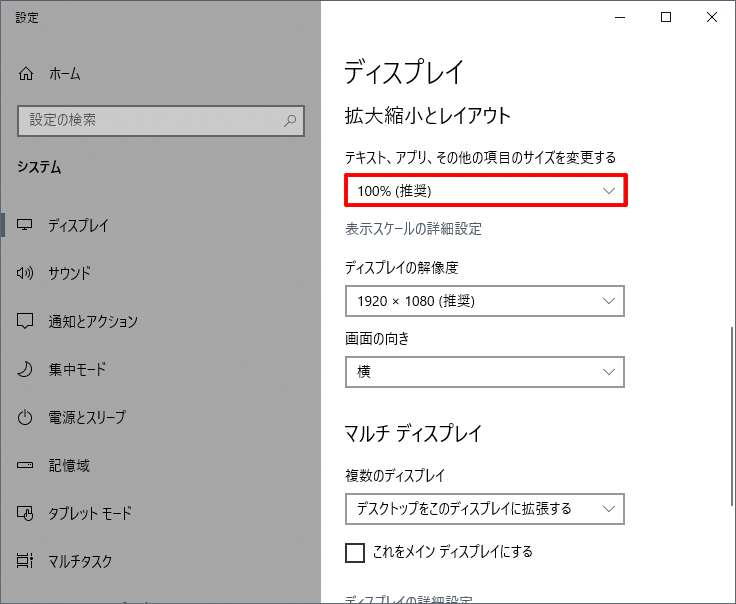Maximize the Settings window
The image size is (736, 604).
666,17
